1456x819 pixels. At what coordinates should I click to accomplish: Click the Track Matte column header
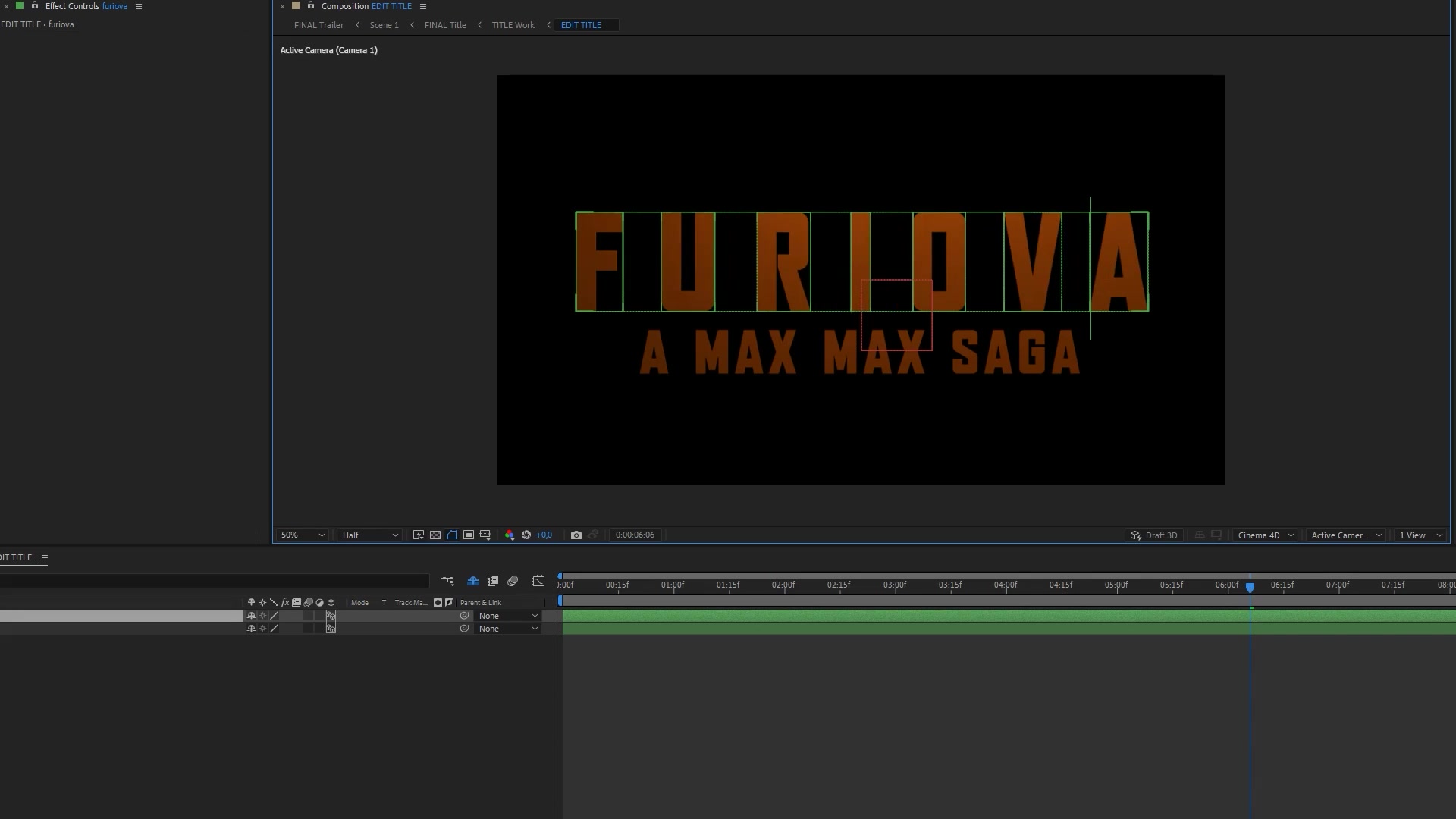pos(411,604)
